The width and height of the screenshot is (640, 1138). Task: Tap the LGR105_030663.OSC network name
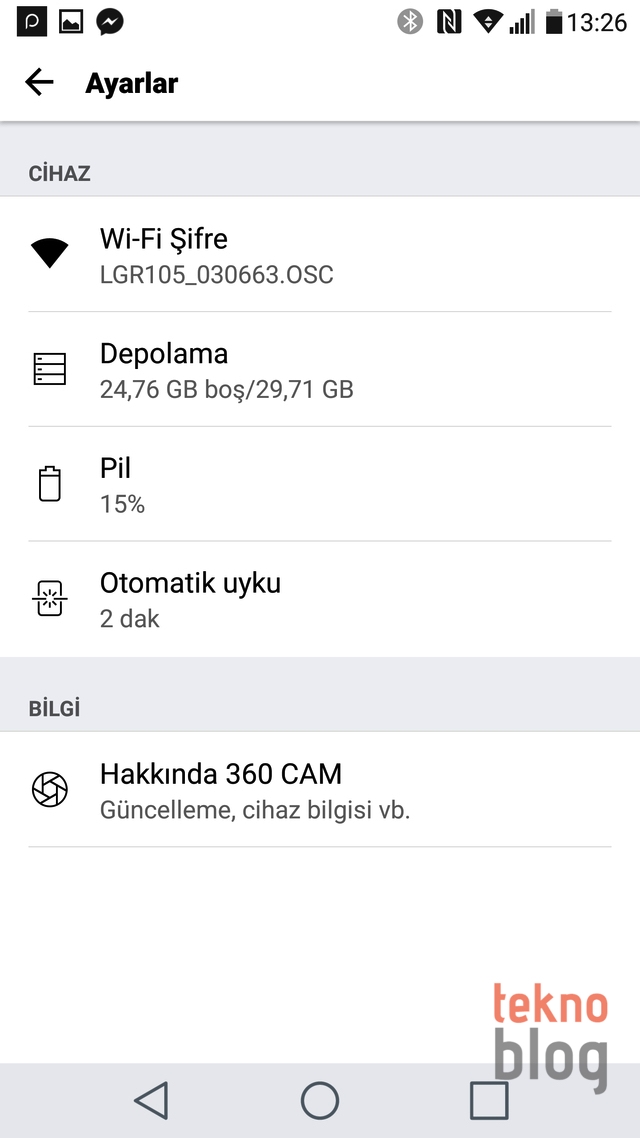pos(217,275)
